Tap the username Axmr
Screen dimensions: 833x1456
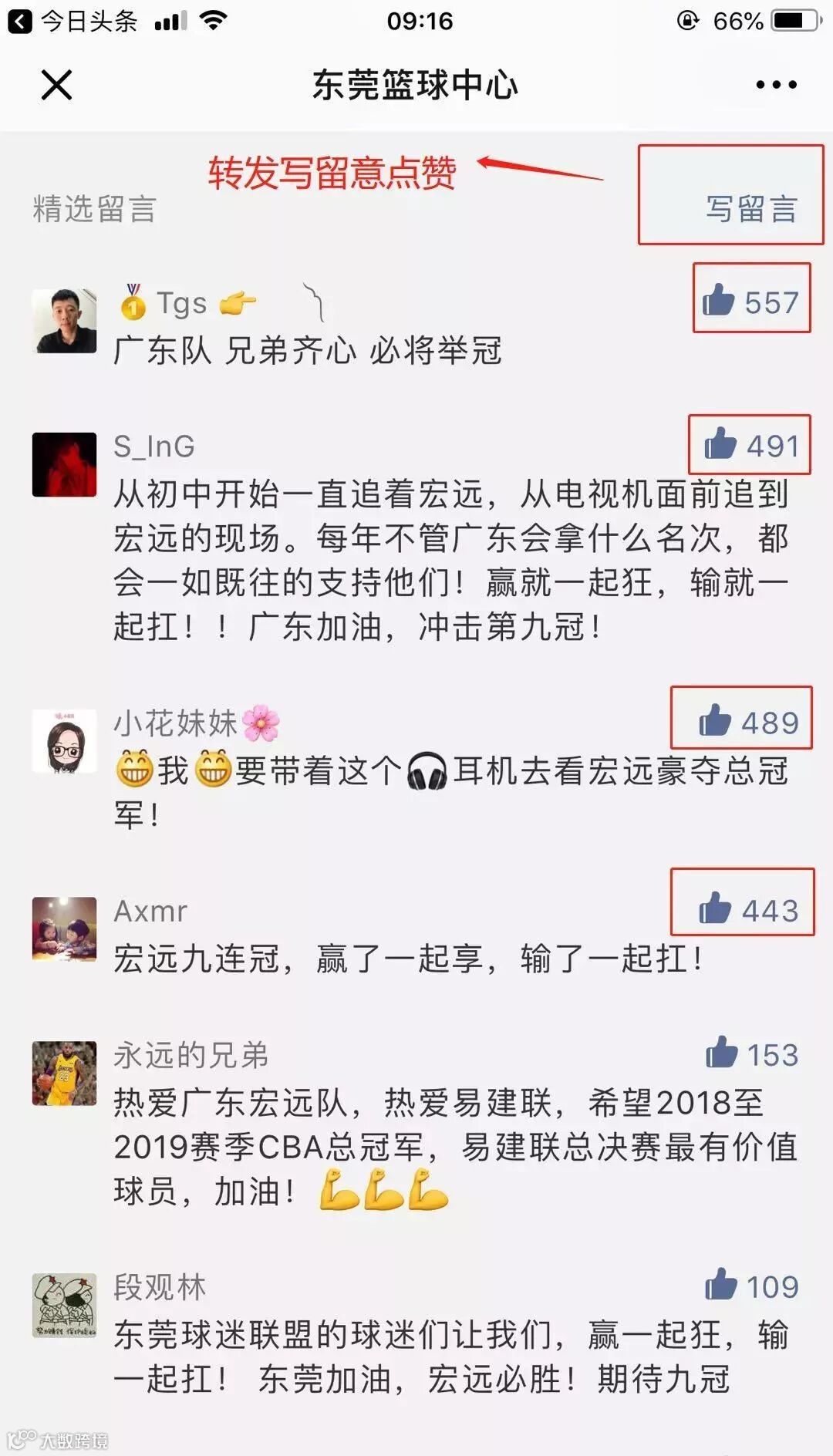(150, 912)
